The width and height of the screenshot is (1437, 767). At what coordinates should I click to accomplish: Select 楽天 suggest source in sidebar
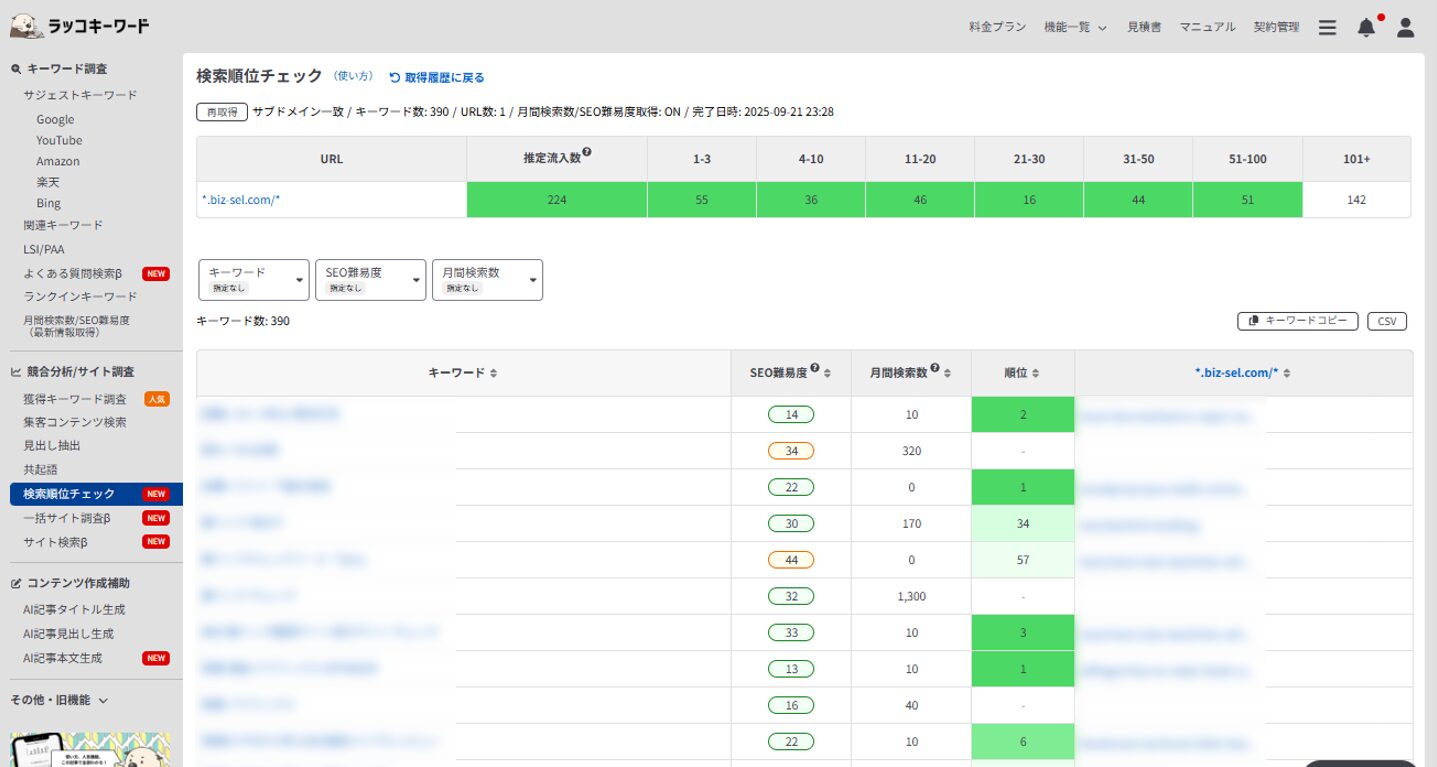48,182
